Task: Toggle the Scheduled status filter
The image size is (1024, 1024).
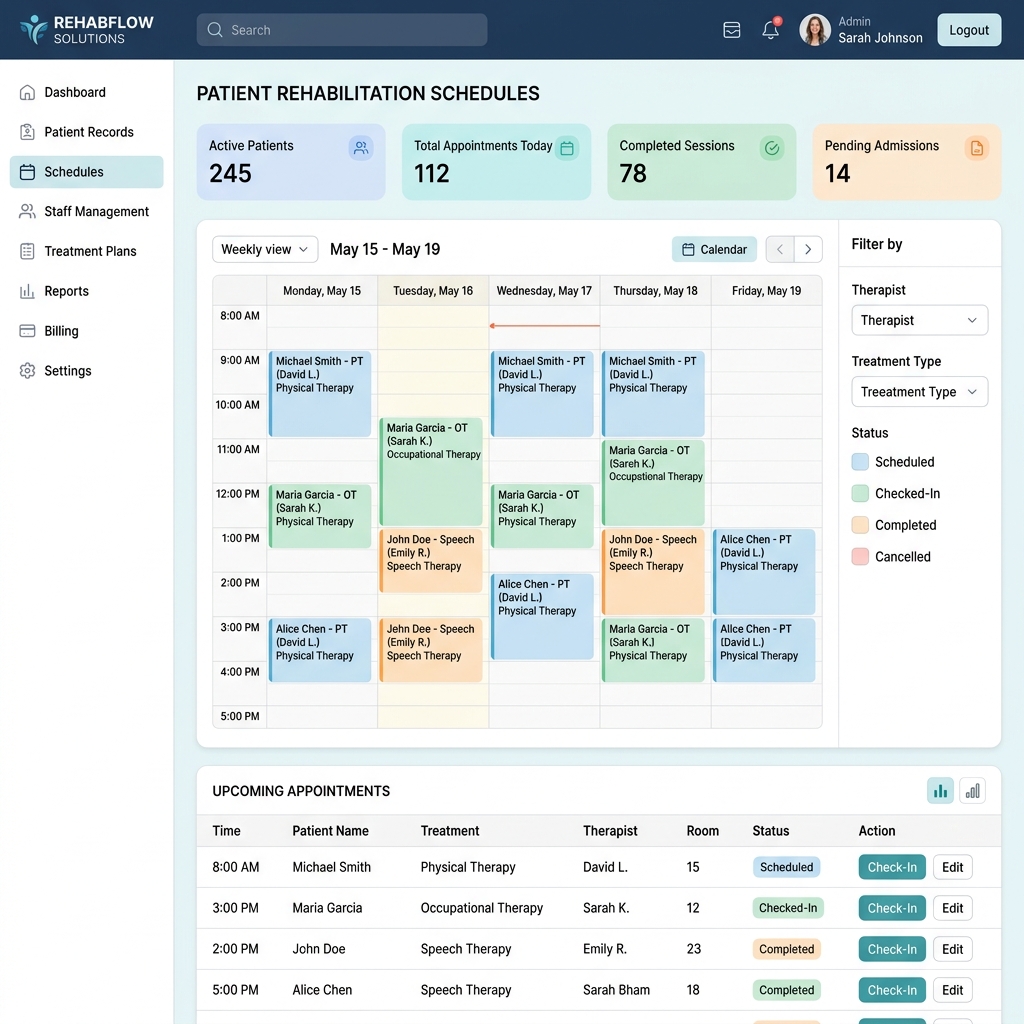Action: (860, 462)
